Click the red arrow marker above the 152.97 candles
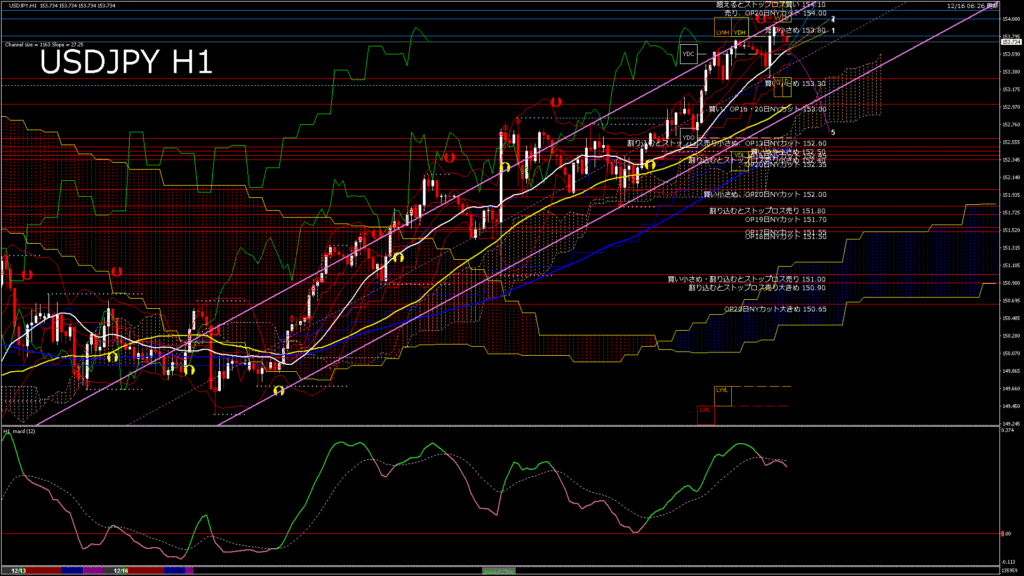The height and width of the screenshot is (576, 1024). (556, 102)
